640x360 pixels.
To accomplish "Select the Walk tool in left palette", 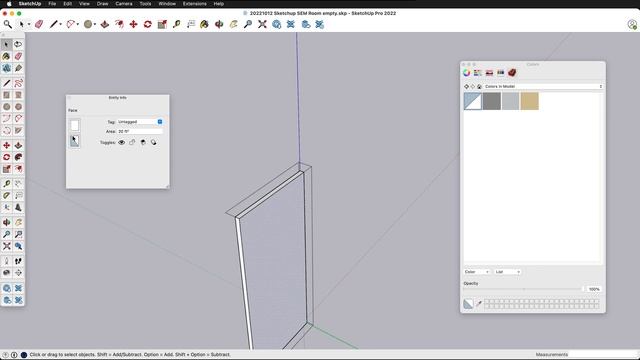I will (18, 261).
